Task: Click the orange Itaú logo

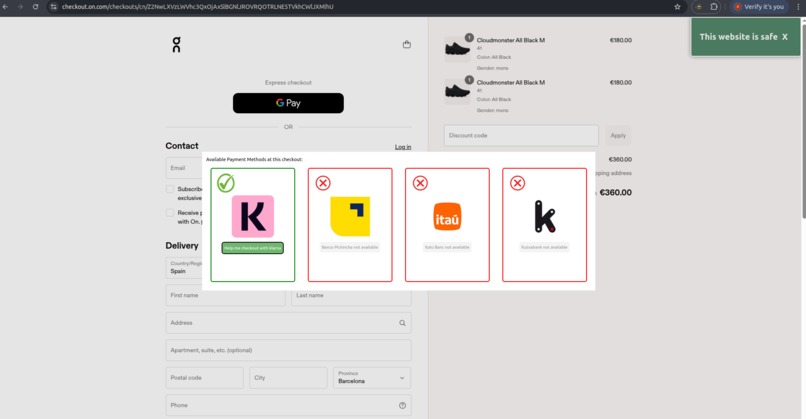Action: coord(447,216)
